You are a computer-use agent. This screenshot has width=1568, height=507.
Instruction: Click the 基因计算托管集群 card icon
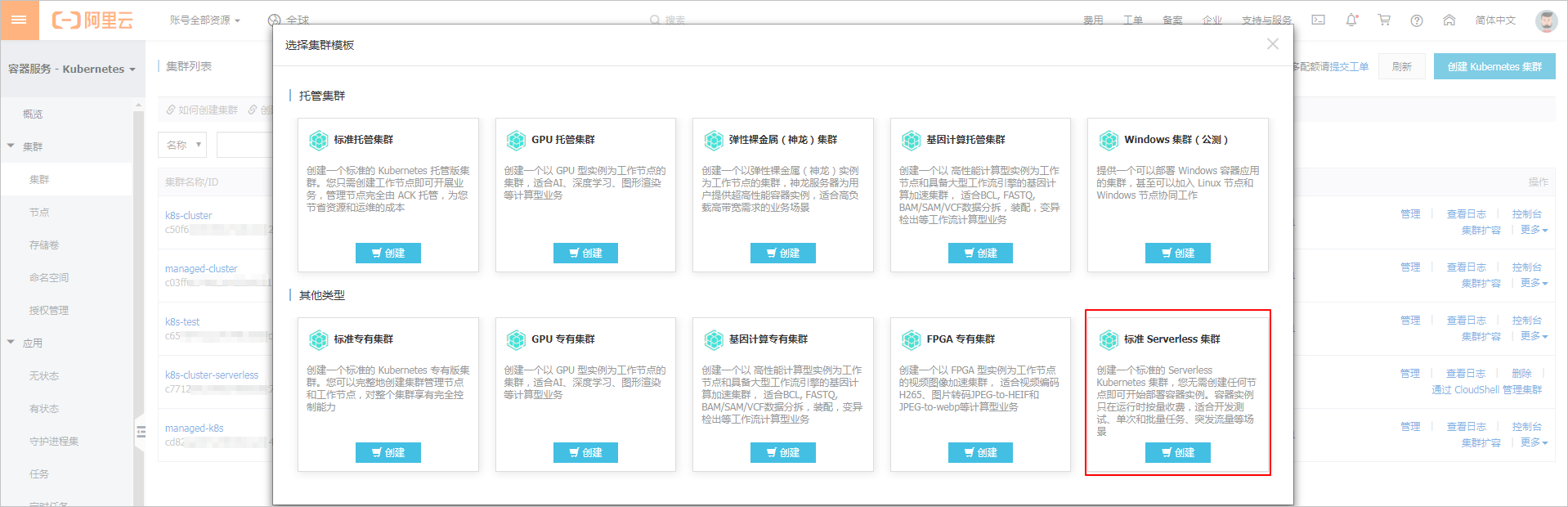[x=912, y=141]
